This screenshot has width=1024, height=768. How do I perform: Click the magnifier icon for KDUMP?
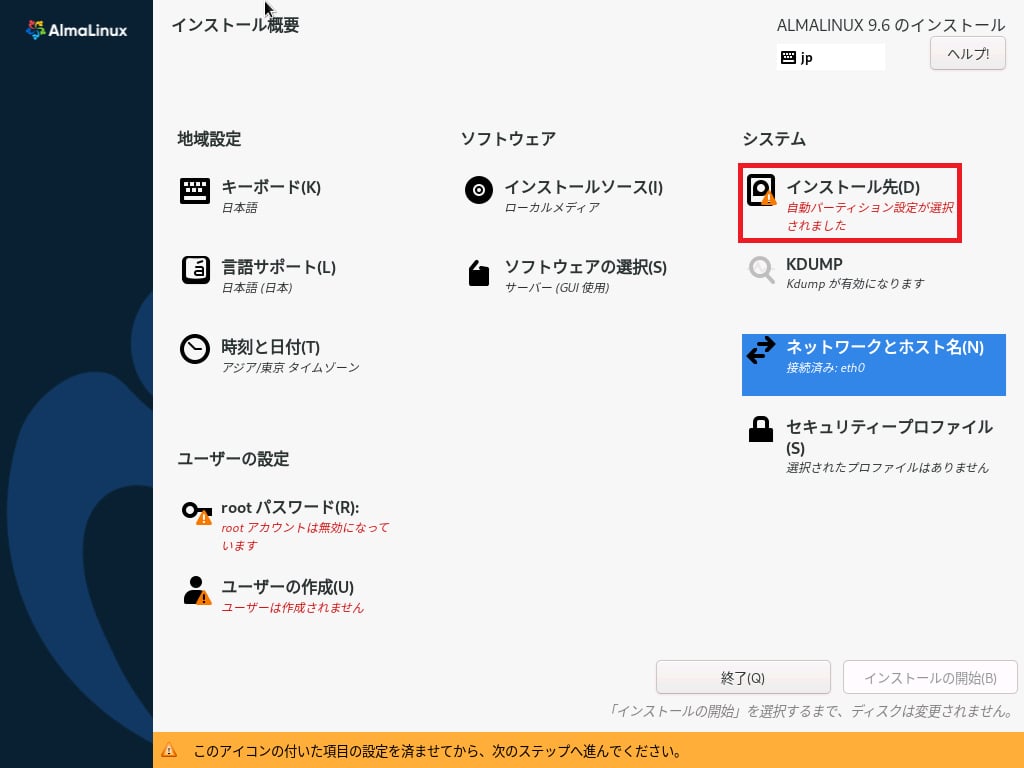click(x=762, y=270)
